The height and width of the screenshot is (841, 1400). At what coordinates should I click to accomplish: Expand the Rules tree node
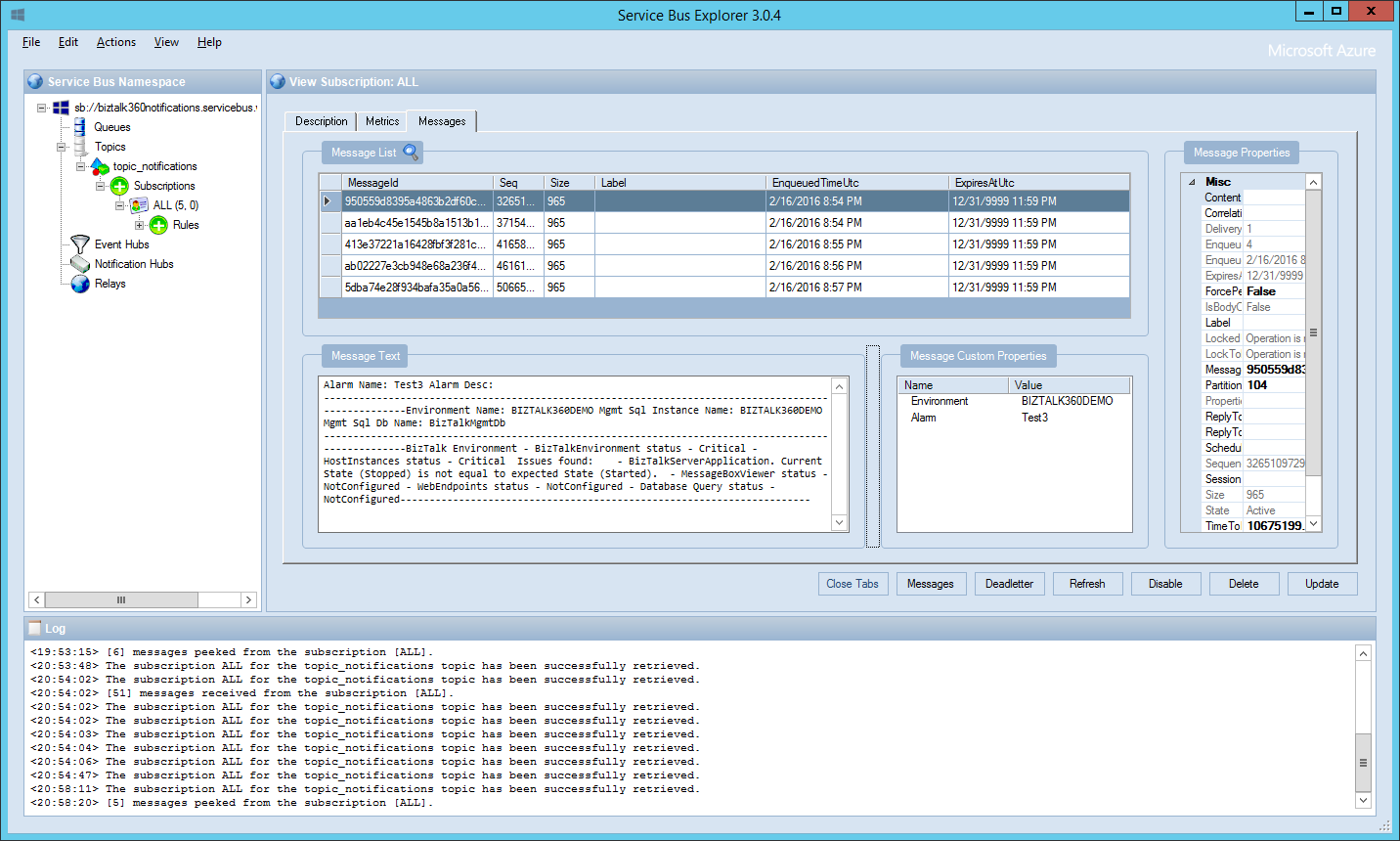pos(140,225)
